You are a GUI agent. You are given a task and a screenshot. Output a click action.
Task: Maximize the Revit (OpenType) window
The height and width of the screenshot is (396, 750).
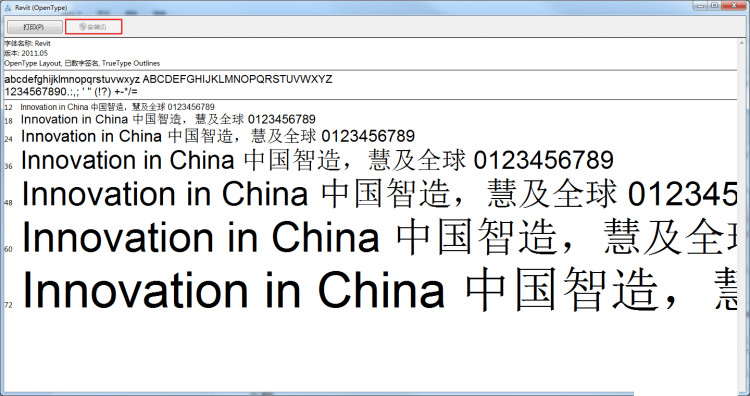[714, 5]
